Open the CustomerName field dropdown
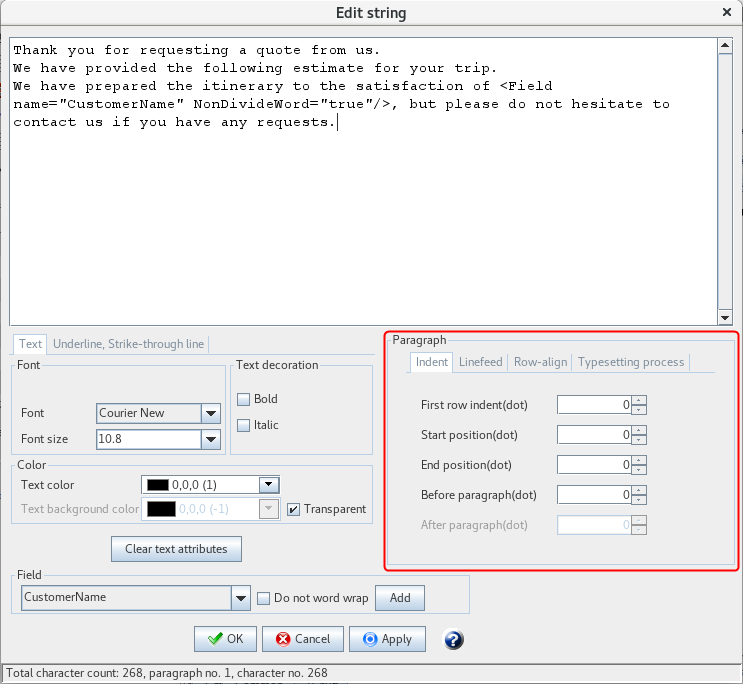This screenshot has height=684, width=743. [x=240, y=598]
